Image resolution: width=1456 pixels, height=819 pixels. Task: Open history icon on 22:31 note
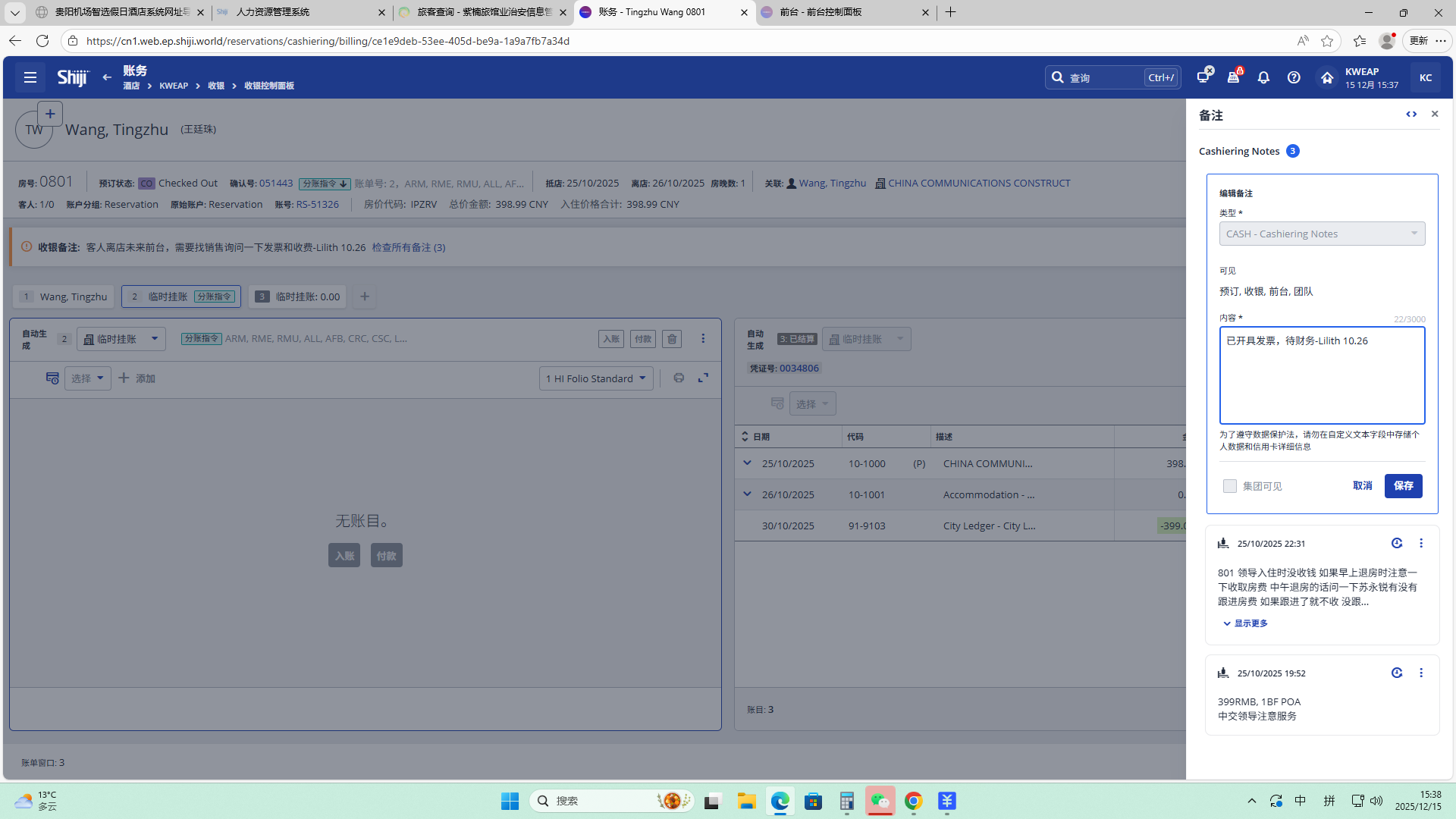pyautogui.click(x=1397, y=543)
